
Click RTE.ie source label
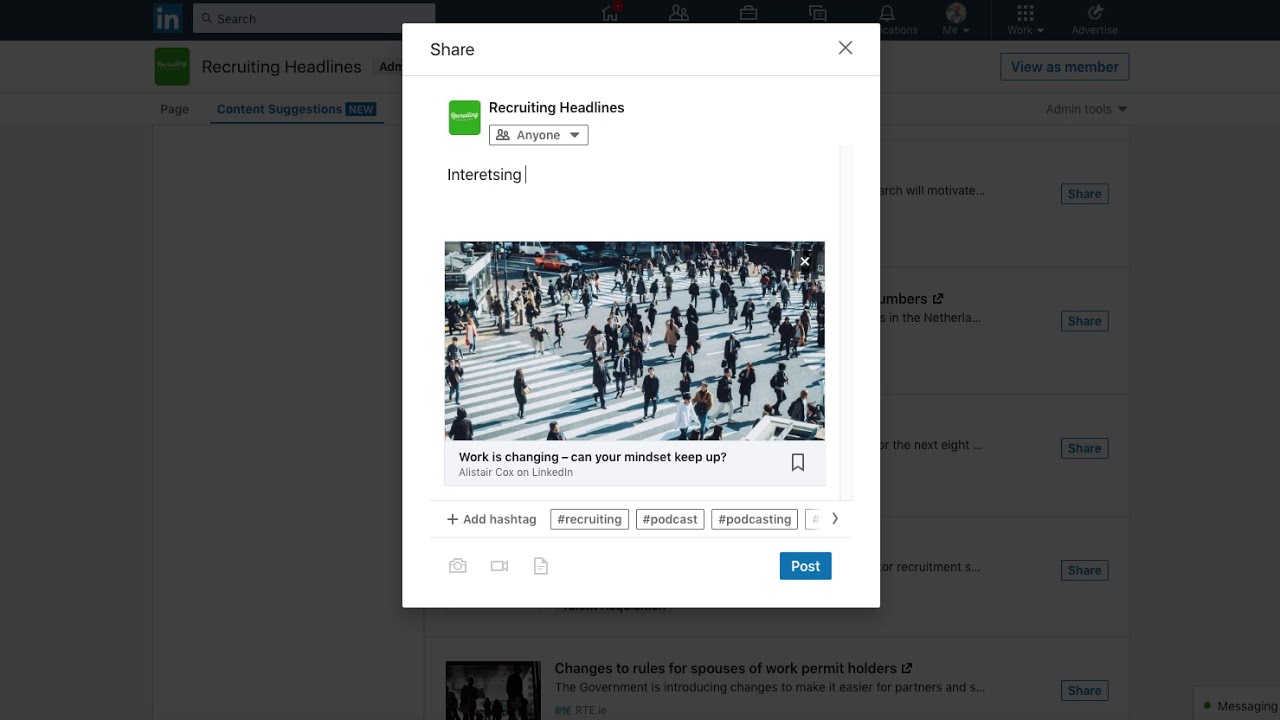tap(590, 710)
